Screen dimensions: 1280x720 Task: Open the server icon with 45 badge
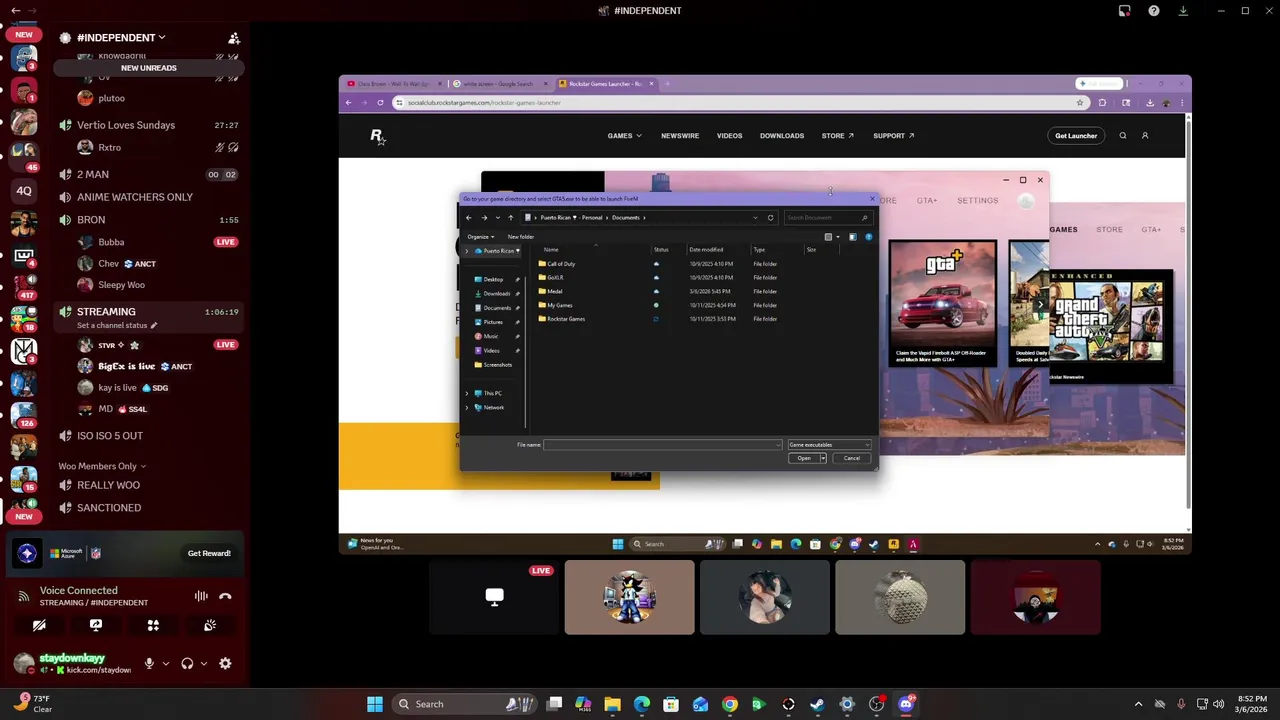[24, 155]
